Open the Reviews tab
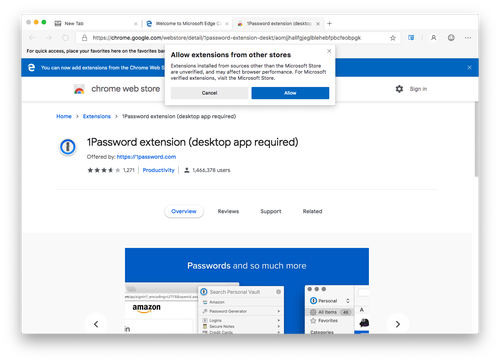500x362 pixels. point(228,211)
